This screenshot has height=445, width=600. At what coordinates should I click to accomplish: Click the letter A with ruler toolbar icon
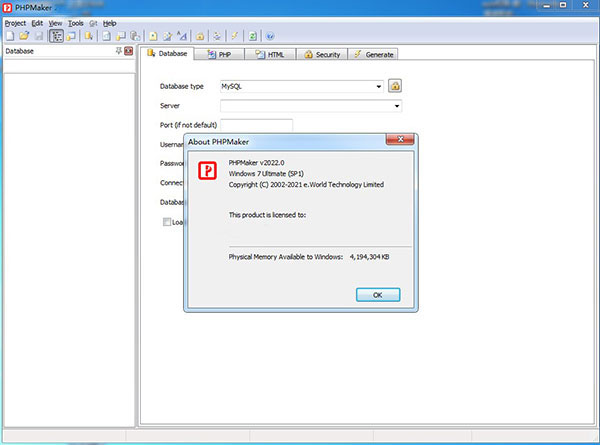(x=182, y=36)
